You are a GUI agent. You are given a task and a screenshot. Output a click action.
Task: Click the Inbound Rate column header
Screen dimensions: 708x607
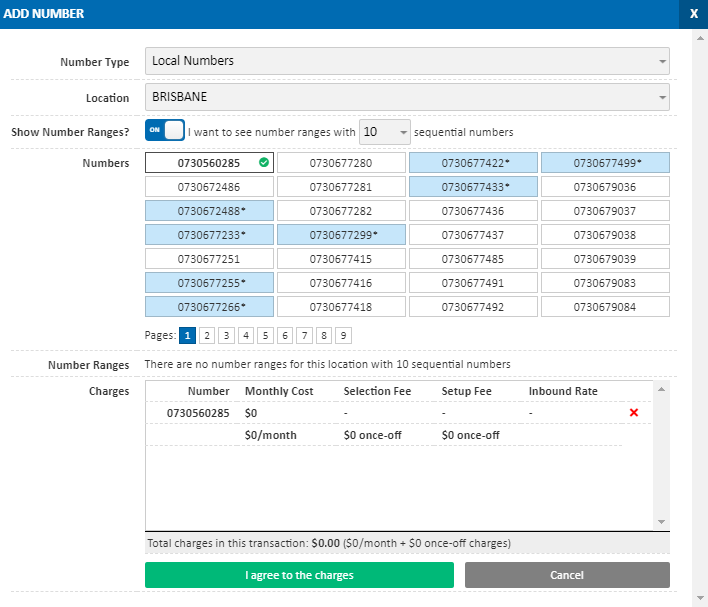(x=563, y=391)
